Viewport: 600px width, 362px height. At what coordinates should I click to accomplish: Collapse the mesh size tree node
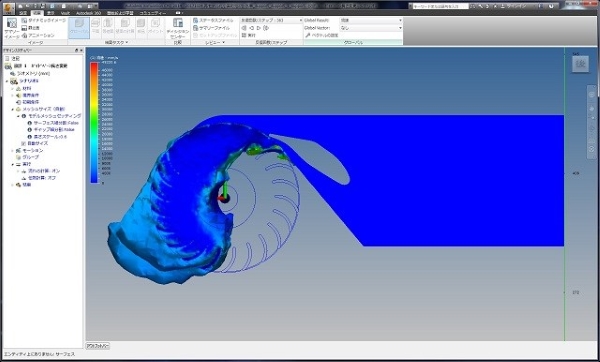12,109
